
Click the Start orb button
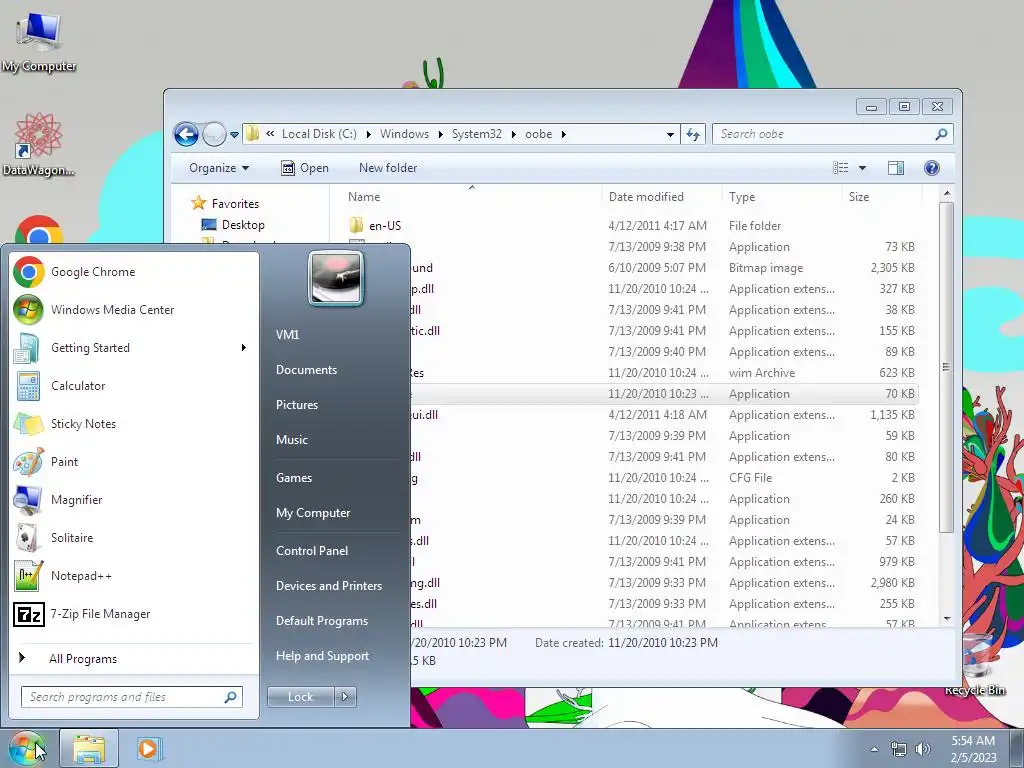(x=27, y=748)
